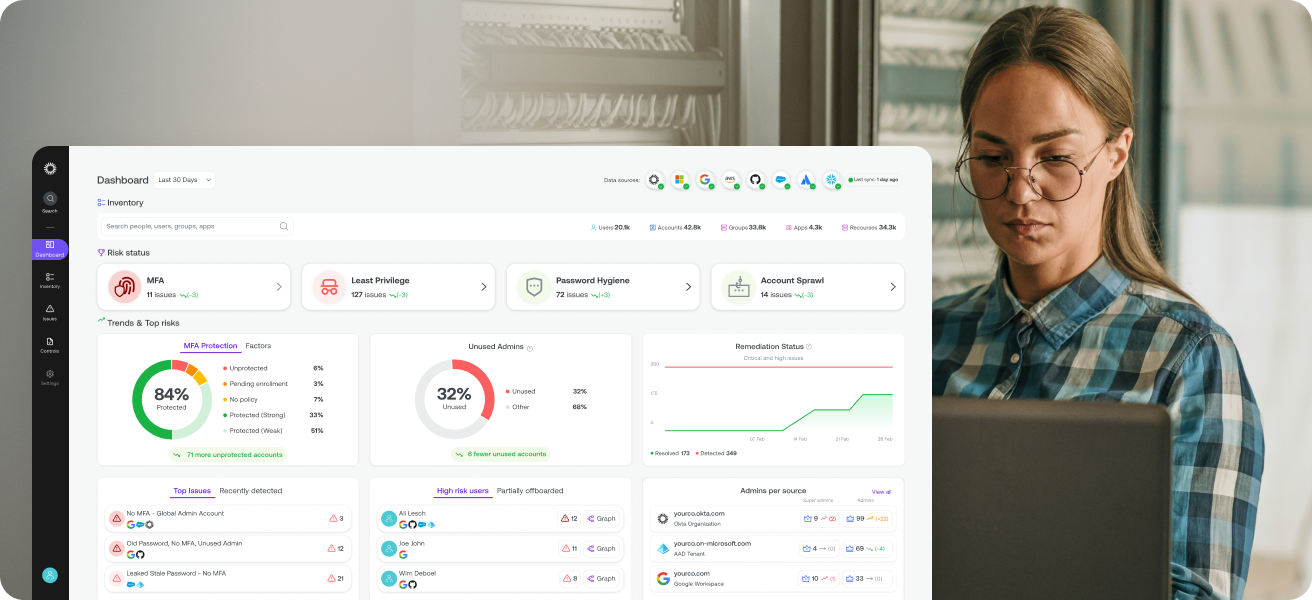Viewport: 1312px width, 600px height.
Task: Click the Unused Admins info icon
Action: pyautogui.click(x=530, y=348)
